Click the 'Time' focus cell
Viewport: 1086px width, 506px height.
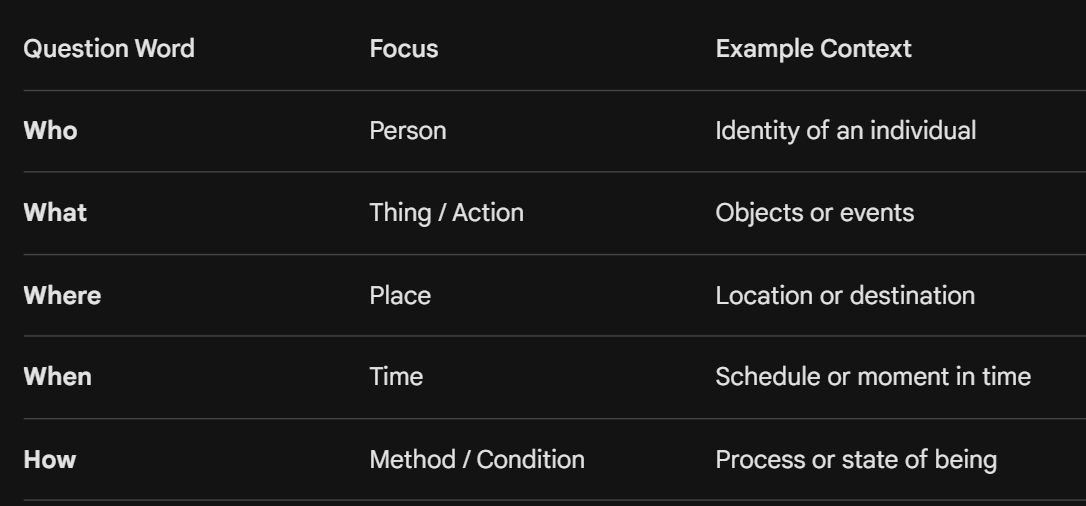[395, 377]
